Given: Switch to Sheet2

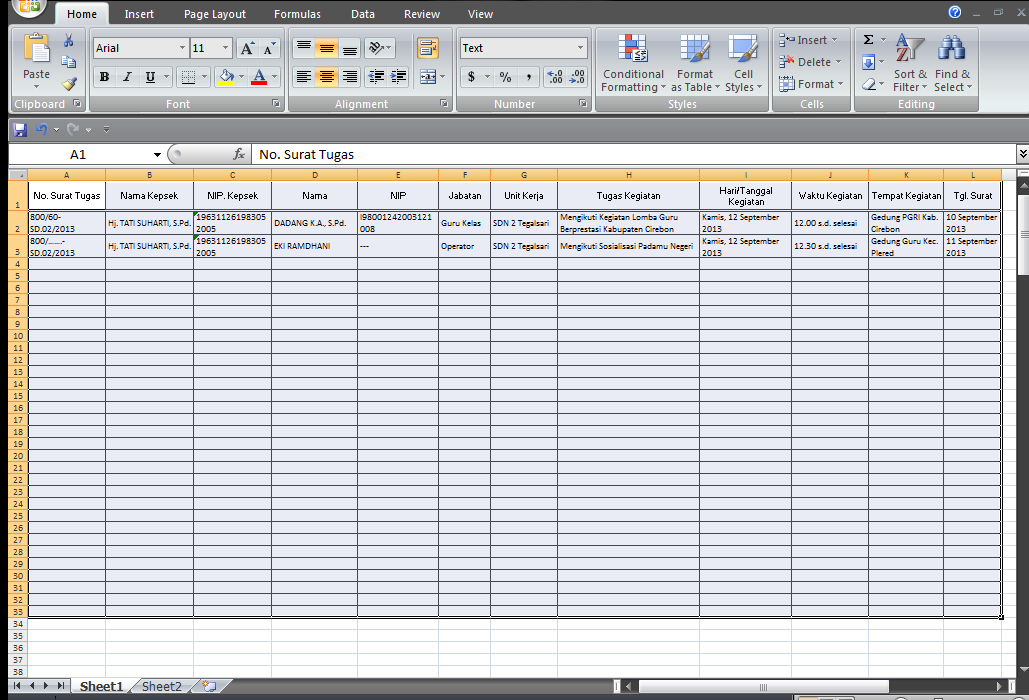Looking at the screenshot, I should click(x=160, y=686).
